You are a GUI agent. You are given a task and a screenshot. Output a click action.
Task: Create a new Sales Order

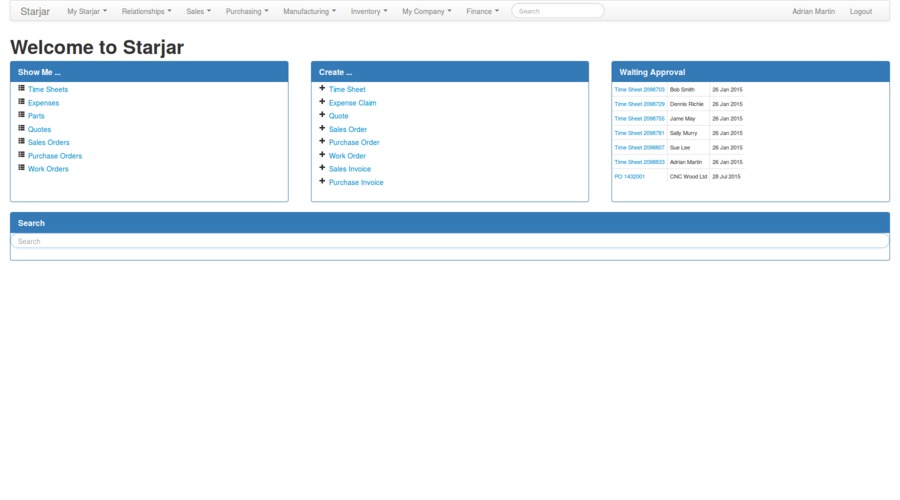point(347,129)
